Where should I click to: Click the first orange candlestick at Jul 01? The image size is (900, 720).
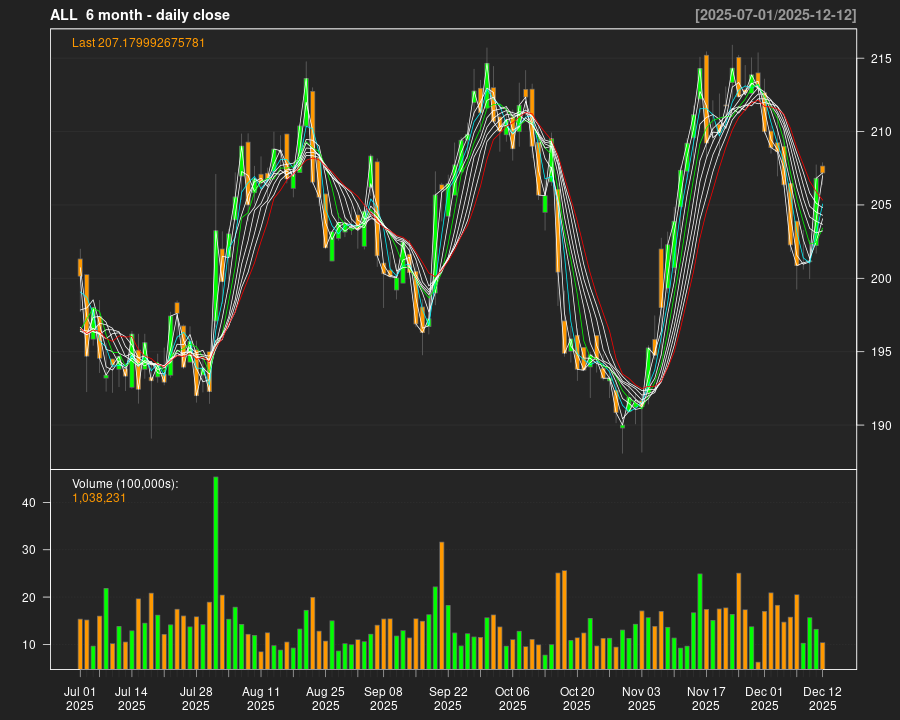[80, 267]
